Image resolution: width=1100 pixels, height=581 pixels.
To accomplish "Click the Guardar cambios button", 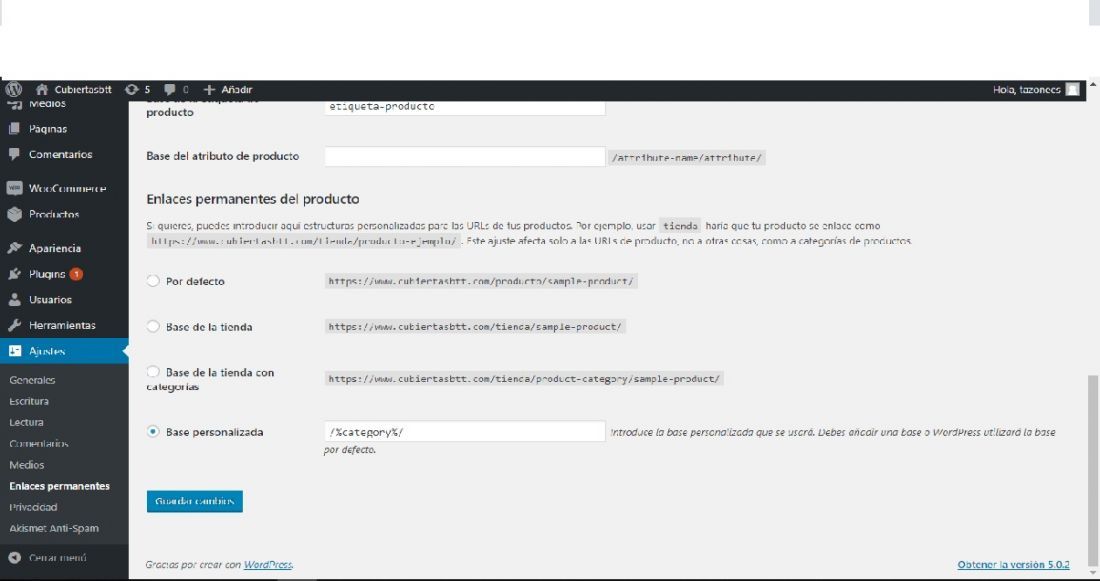I will (x=195, y=502).
